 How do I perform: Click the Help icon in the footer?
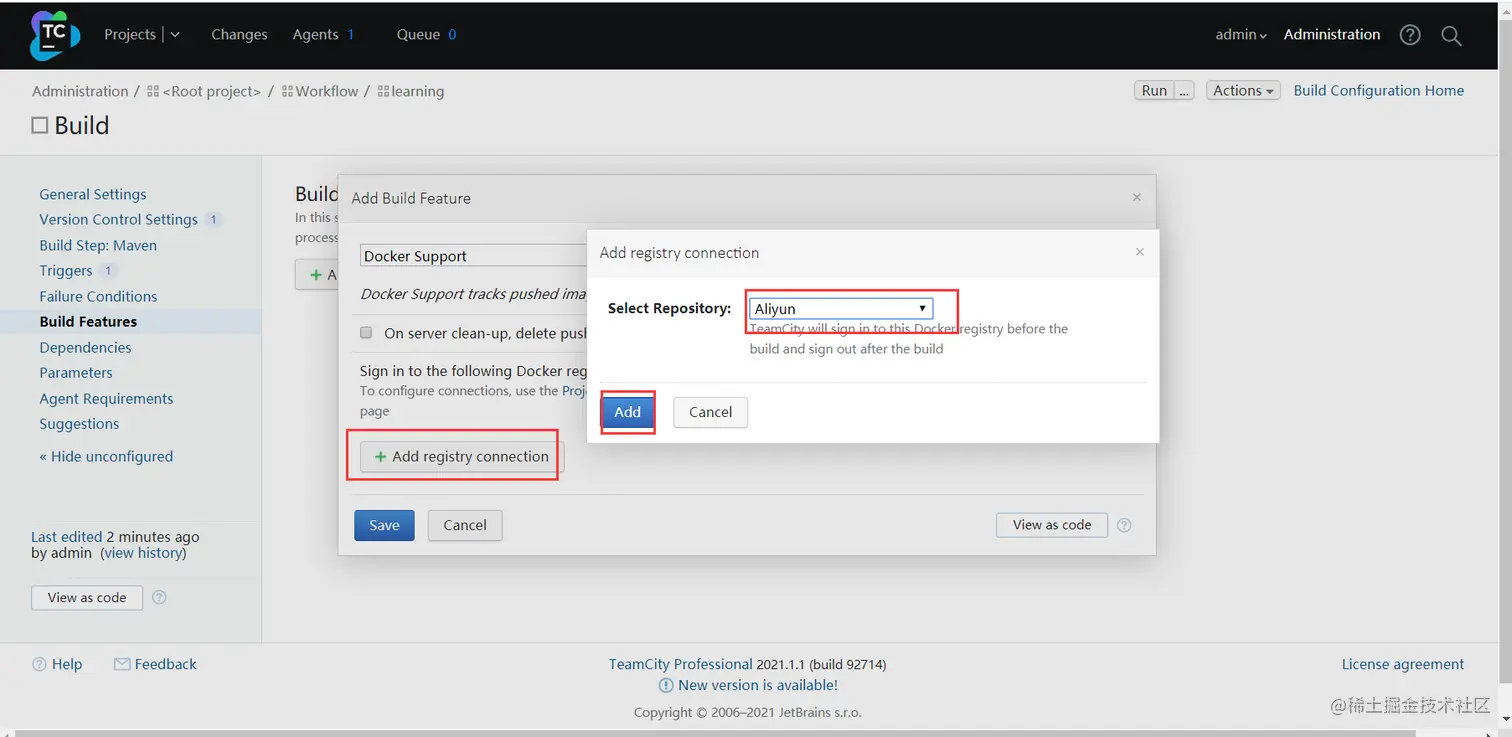[x=40, y=664]
